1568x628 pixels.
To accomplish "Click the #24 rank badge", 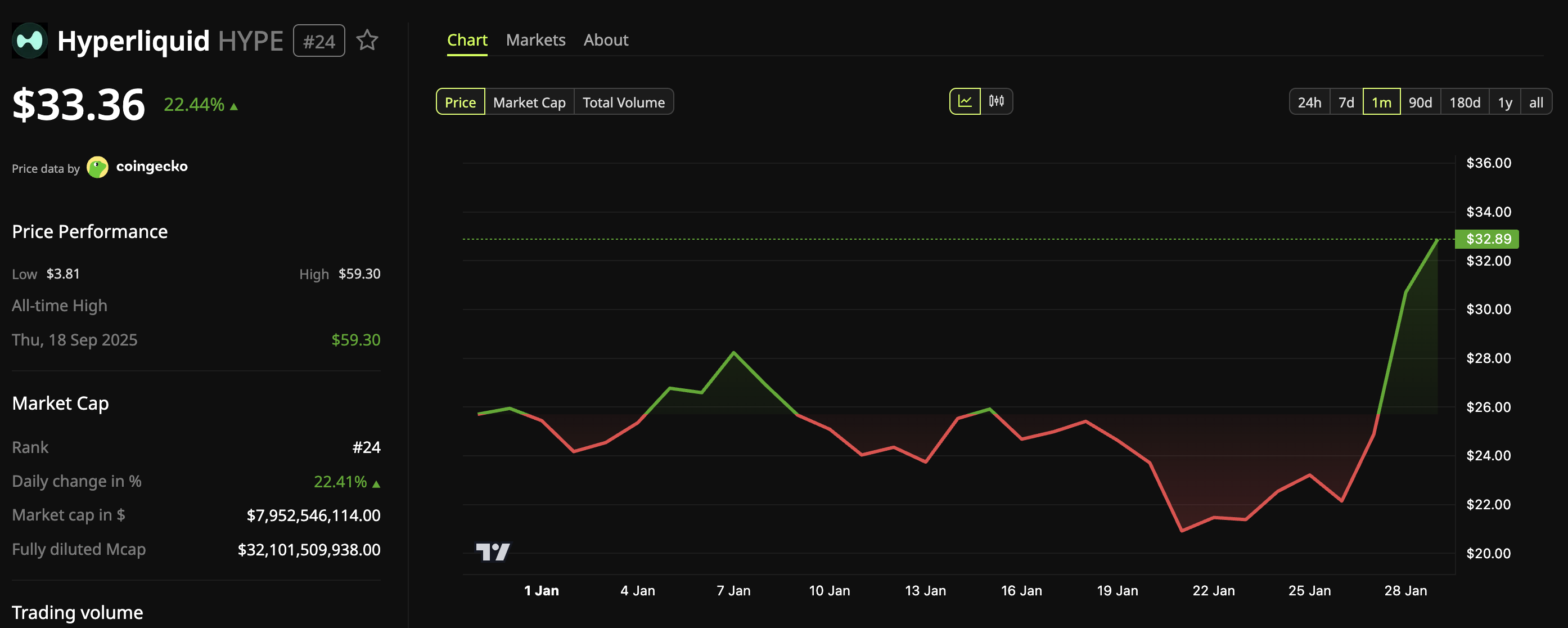I will (319, 41).
